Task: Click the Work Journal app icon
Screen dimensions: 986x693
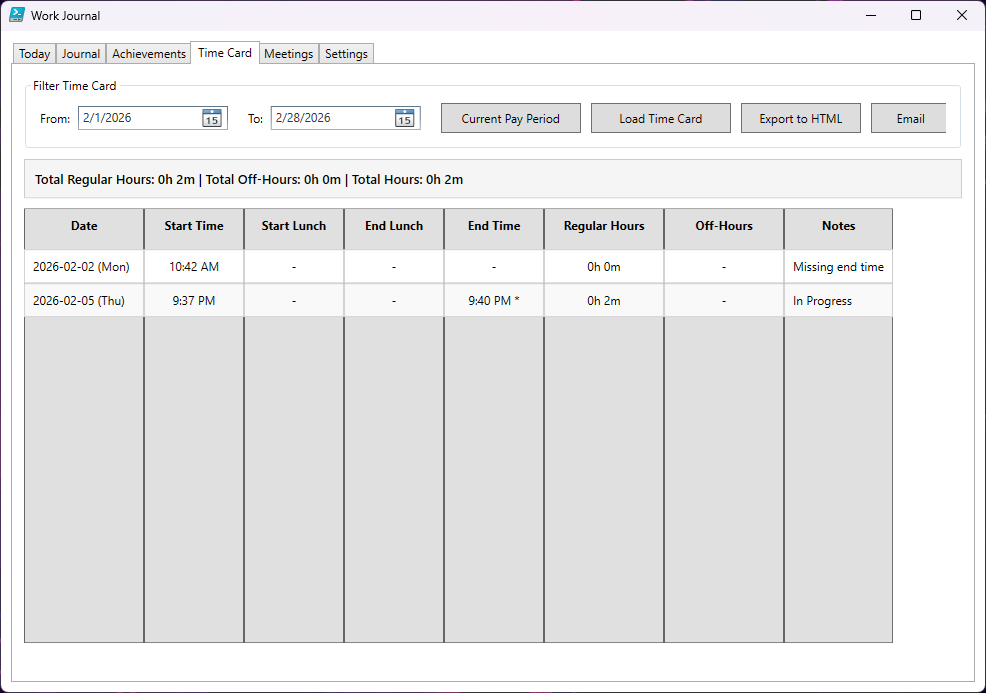Action: 17,15
